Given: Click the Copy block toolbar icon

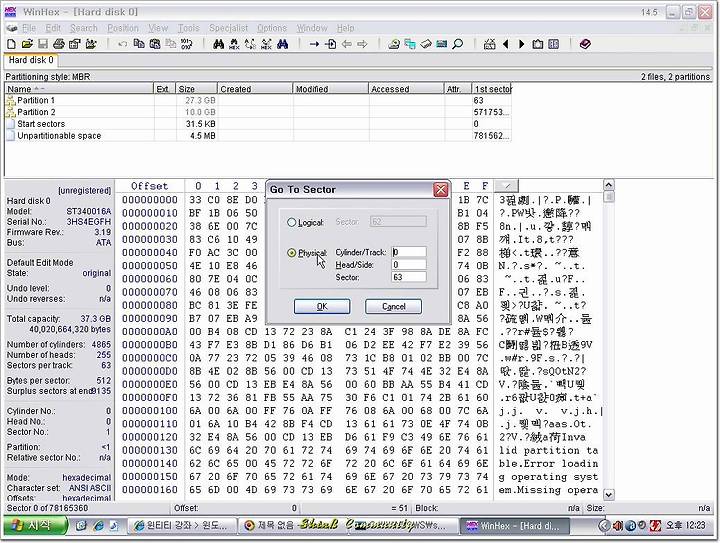Looking at the screenshot, I should click(139, 44).
